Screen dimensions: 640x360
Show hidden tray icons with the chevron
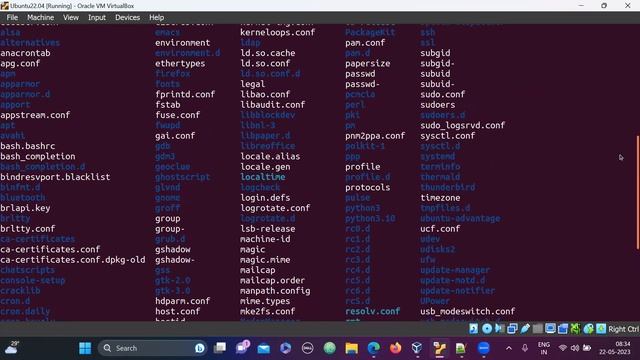click(x=509, y=348)
